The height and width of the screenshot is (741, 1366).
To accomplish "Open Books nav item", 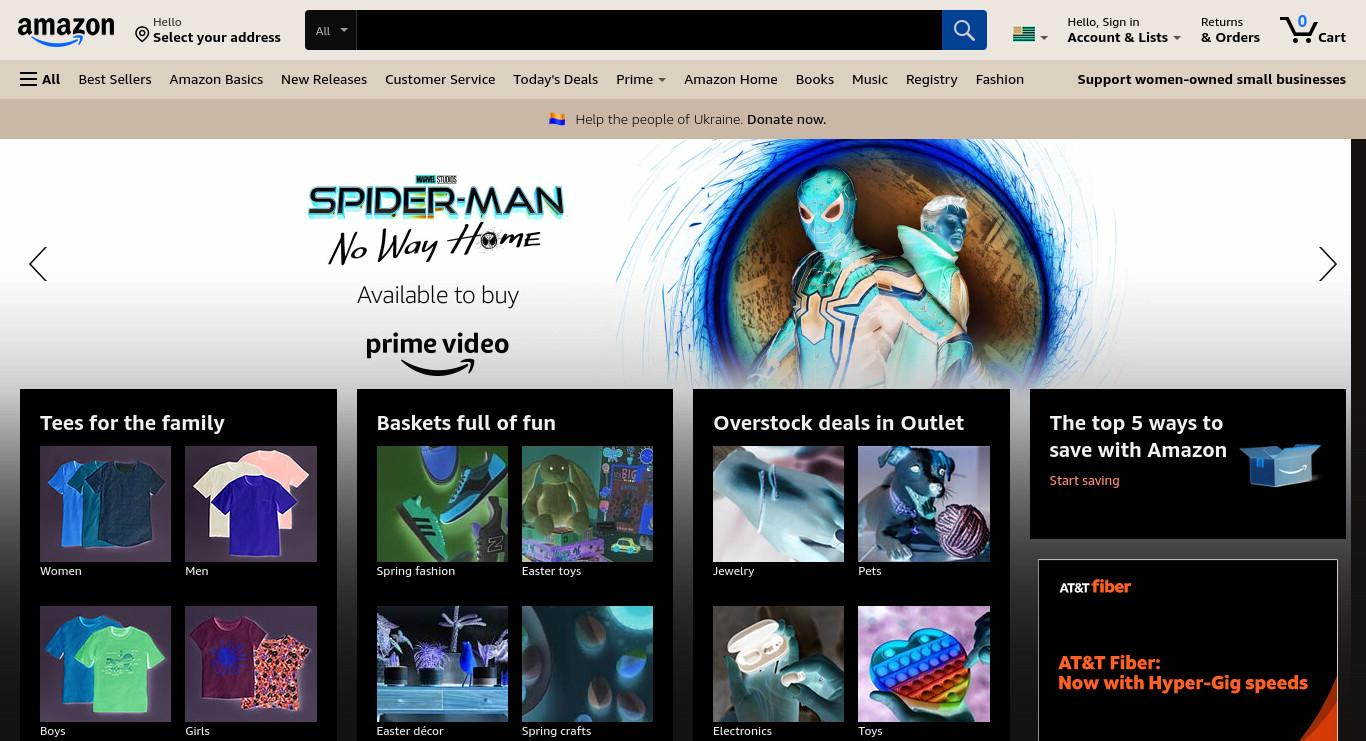I will [815, 79].
